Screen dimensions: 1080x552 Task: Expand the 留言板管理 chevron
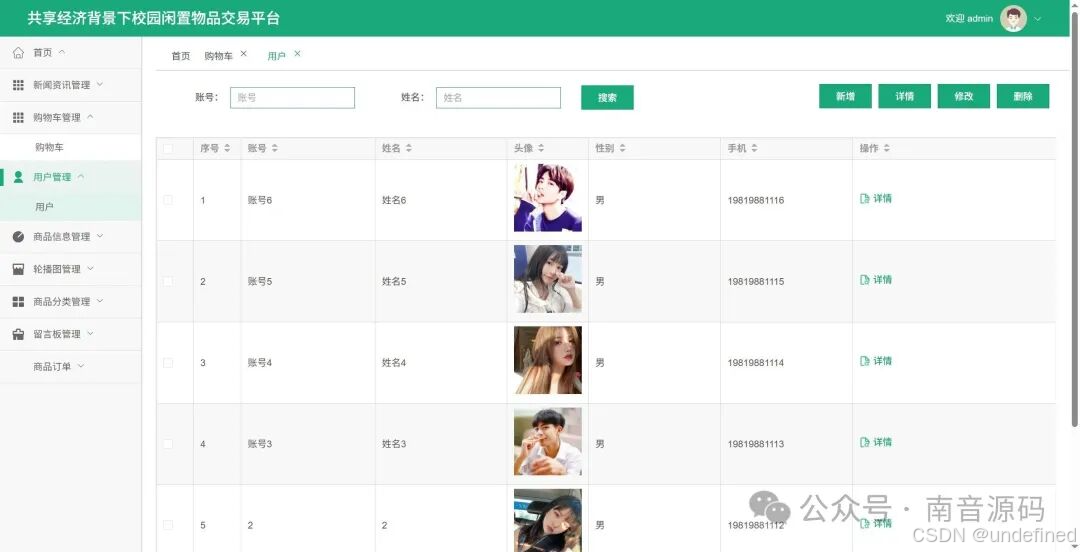[x=90, y=334]
